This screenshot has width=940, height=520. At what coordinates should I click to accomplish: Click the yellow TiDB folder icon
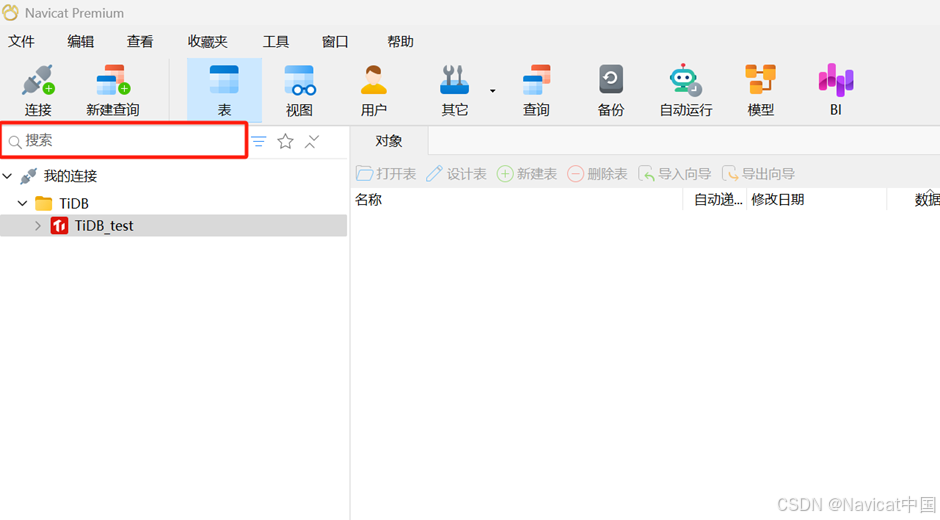tap(43, 203)
